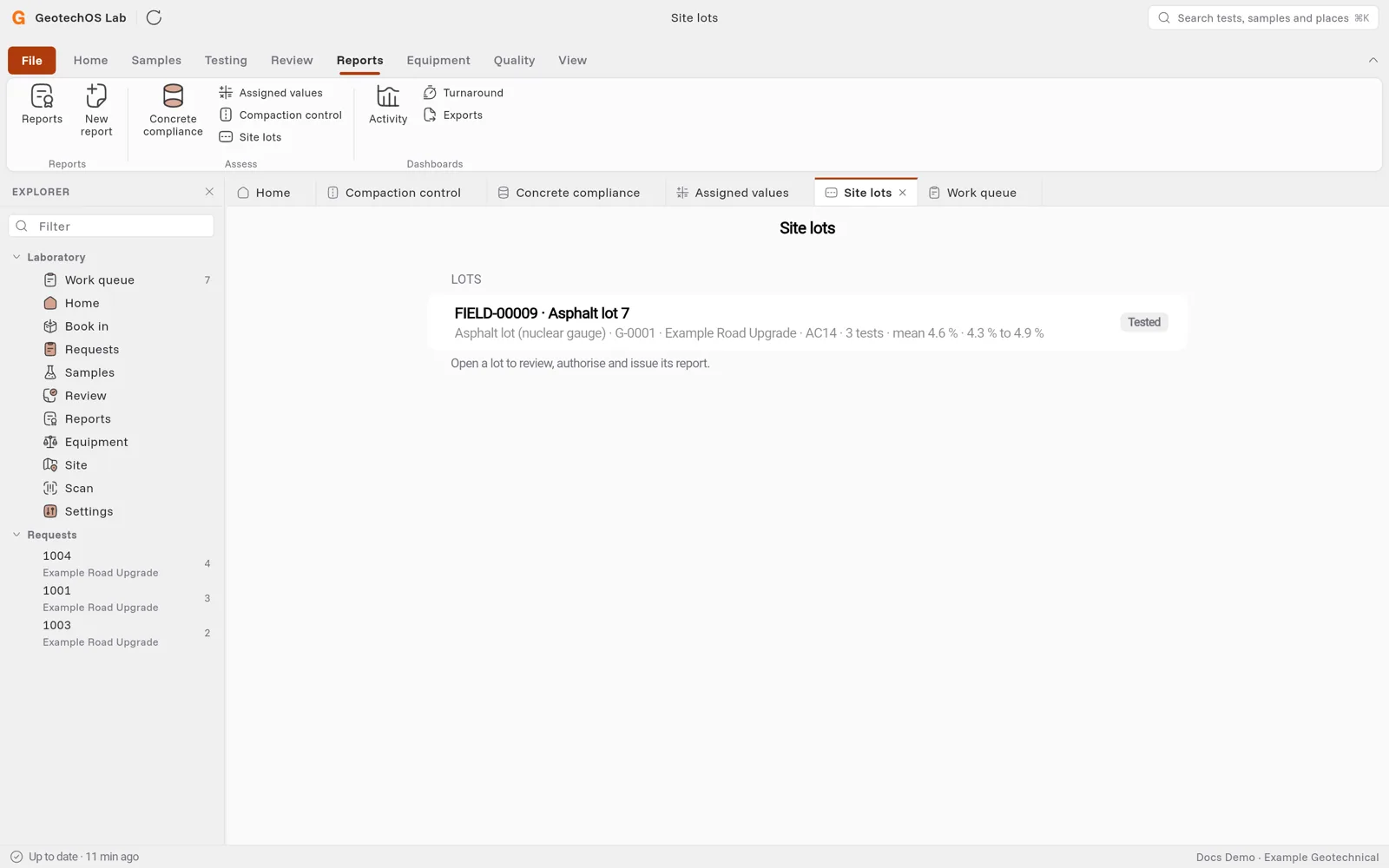The width and height of the screenshot is (1389, 868).
Task: Open Reports in the Explorer sidebar
Action: (112, 418)
